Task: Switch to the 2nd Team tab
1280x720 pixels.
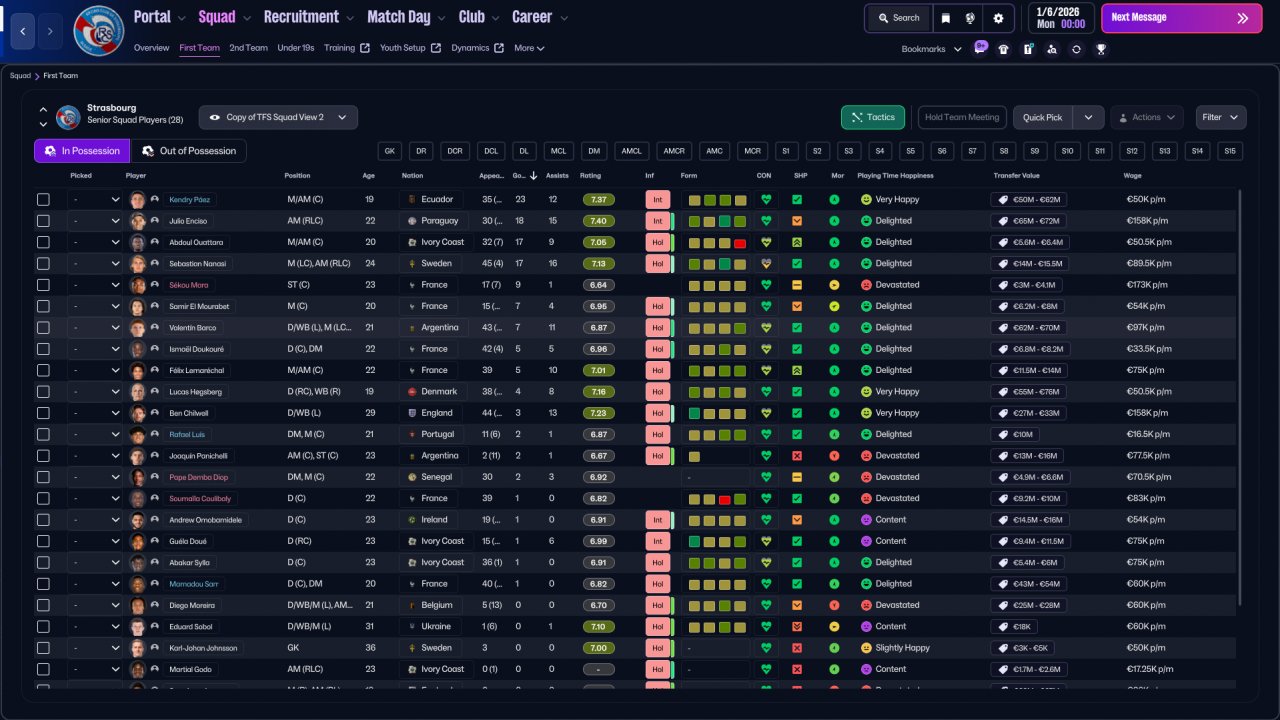Action: (x=248, y=48)
